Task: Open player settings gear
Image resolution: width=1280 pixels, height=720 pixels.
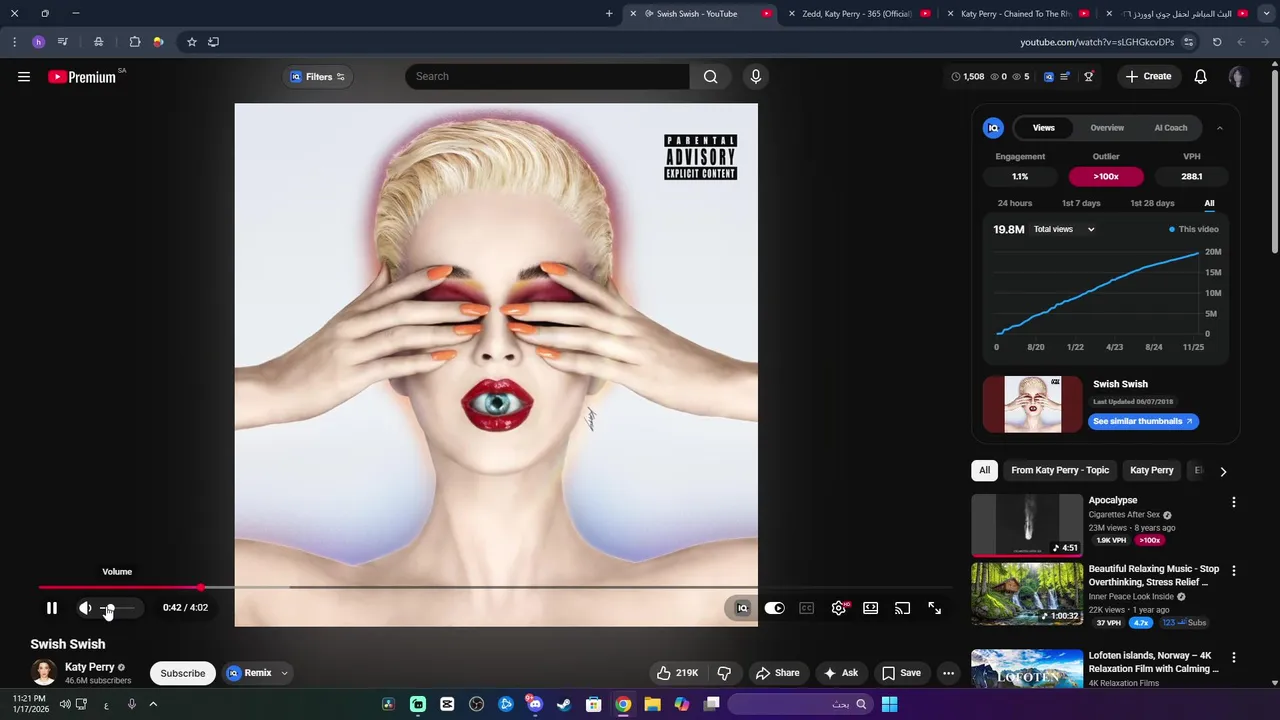Action: pos(839,608)
